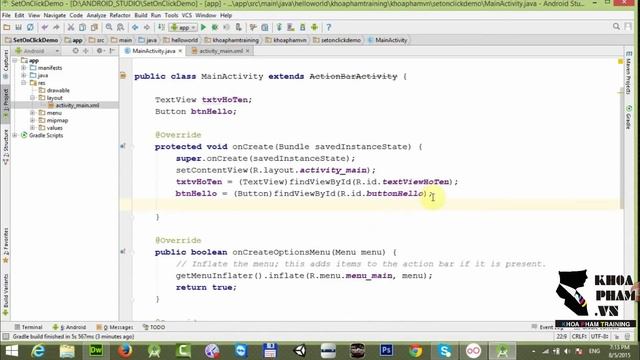The height and width of the screenshot is (360, 640).
Task: Expand the java folder node
Action: point(24,75)
